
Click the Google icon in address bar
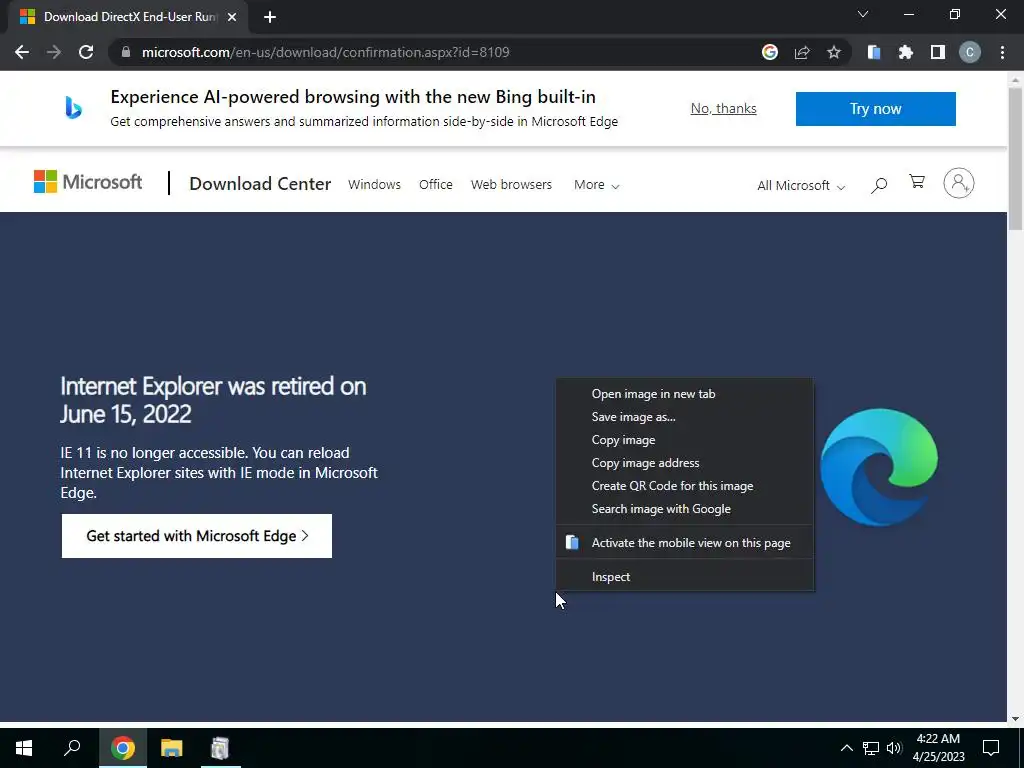(770, 52)
